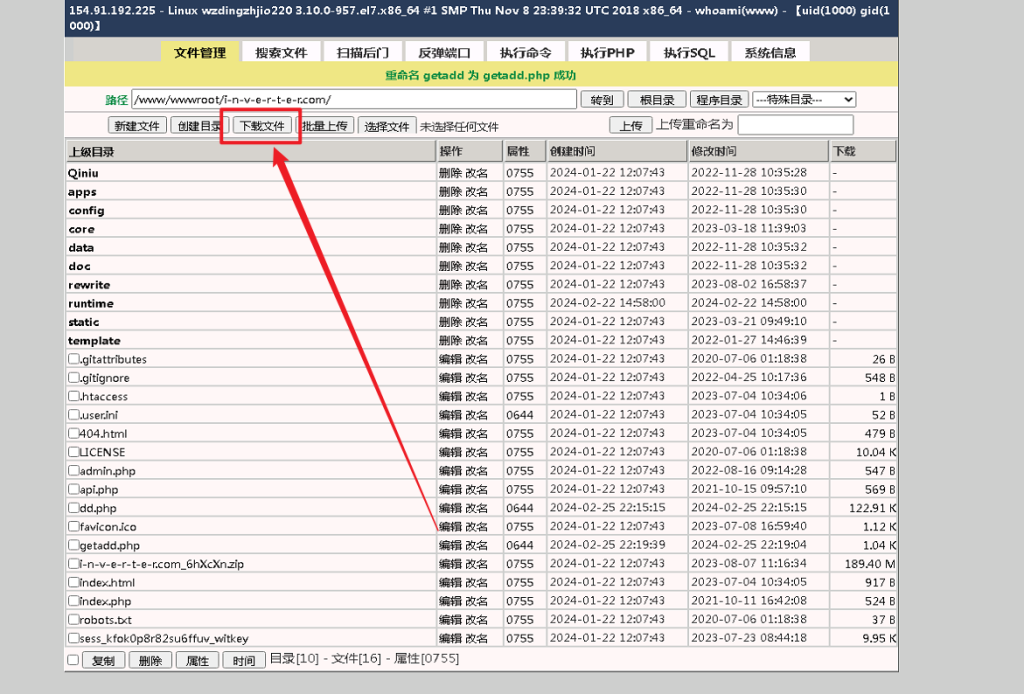Open the 系统信息 tab
The height and width of the screenshot is (694, 1024).
pos(770,53)
